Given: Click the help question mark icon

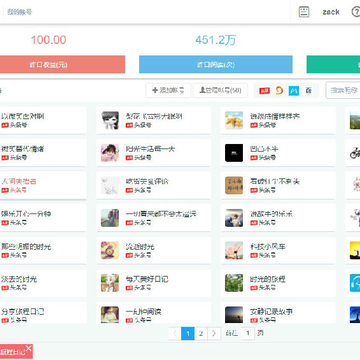Looking at the screenshot, I should pos(356,12).
